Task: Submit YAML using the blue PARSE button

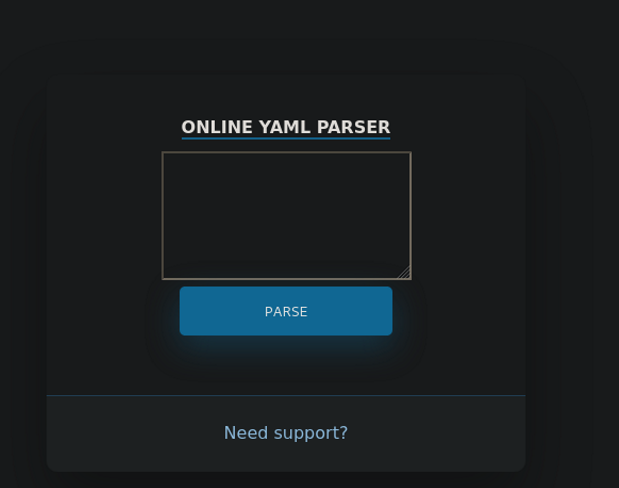Action: pyautogui.click(x=286, y=311)
